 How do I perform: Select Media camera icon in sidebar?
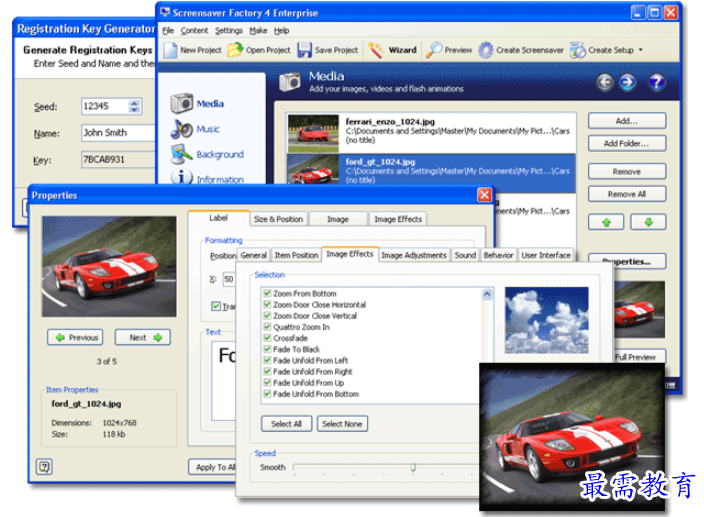pyautogui.click(x=181, y=103)
